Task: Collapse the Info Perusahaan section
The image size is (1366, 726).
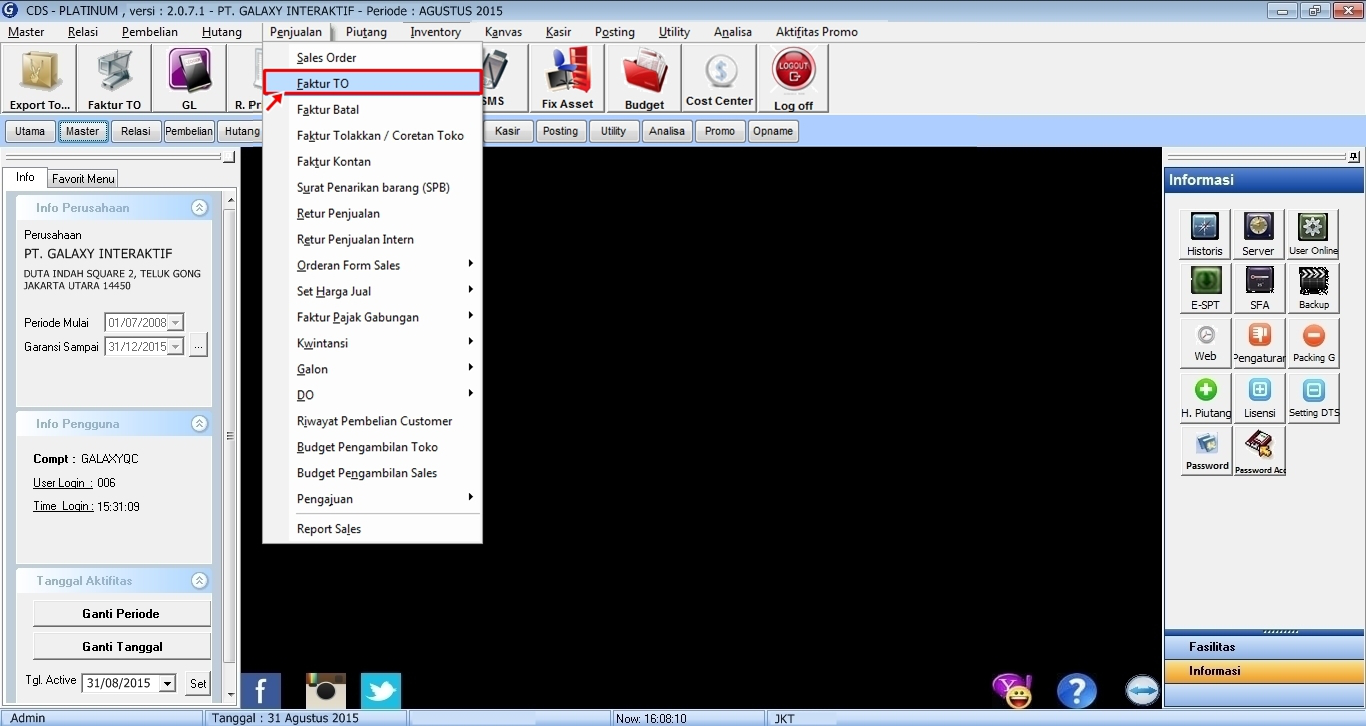Action: click(x=199, y=208)
